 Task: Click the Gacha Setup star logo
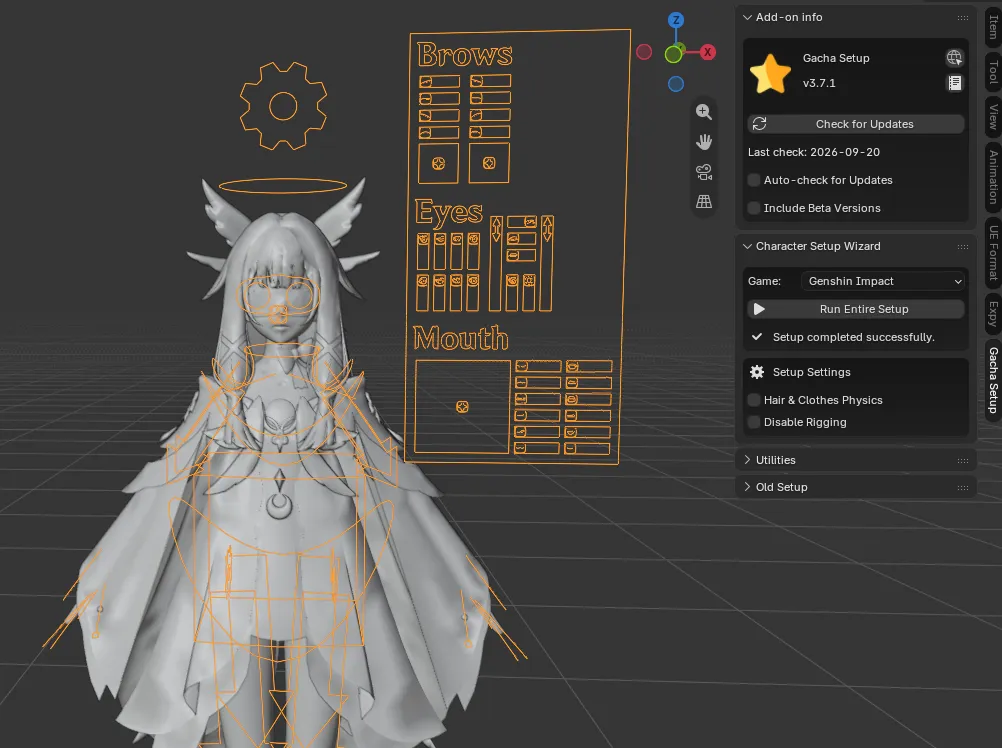tap(770, 74)
